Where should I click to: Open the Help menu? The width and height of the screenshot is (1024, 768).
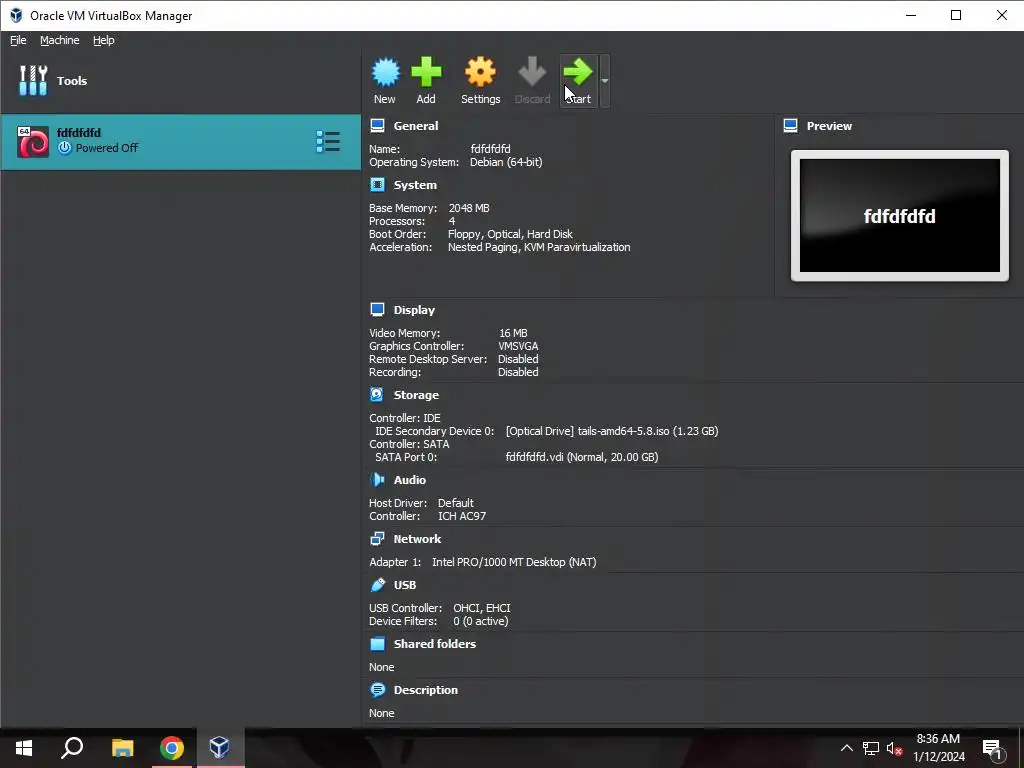pyautogui.click(x=103, y=40)
